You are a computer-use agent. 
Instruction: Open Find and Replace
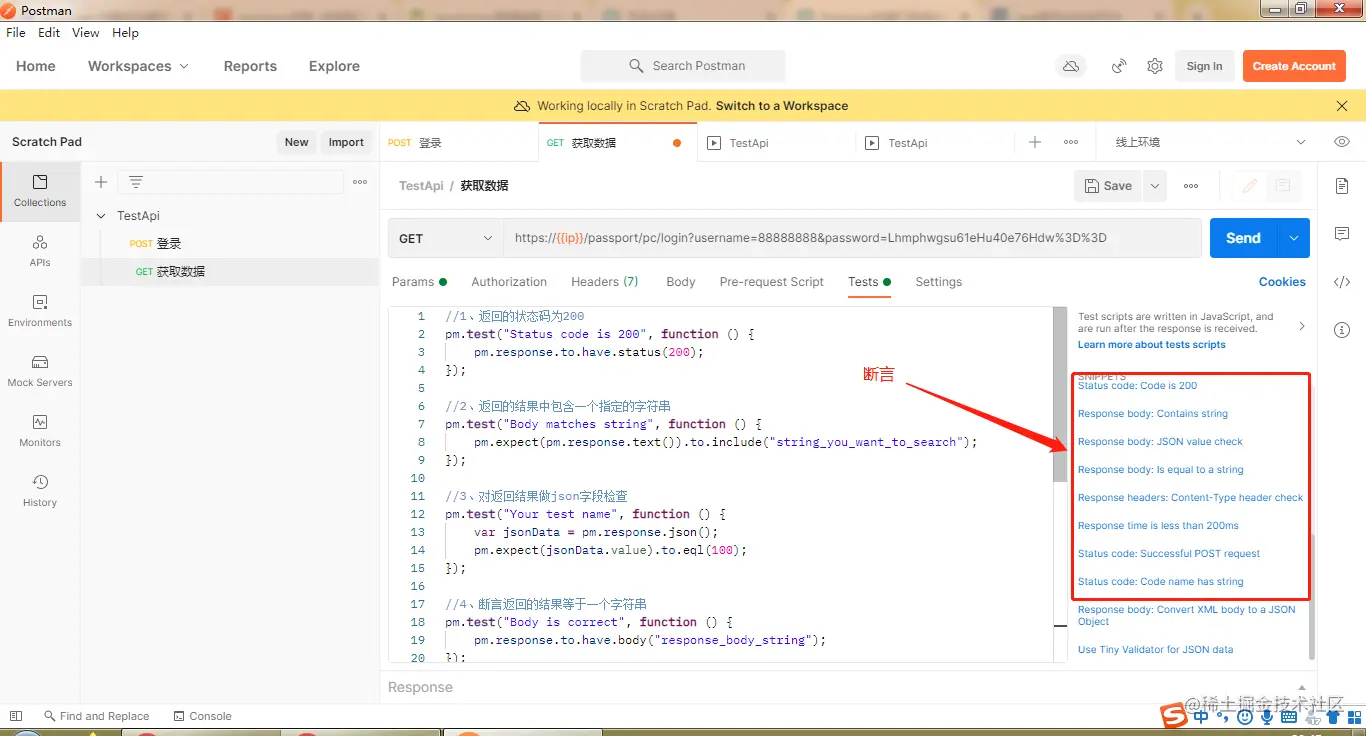coord(96,716)
